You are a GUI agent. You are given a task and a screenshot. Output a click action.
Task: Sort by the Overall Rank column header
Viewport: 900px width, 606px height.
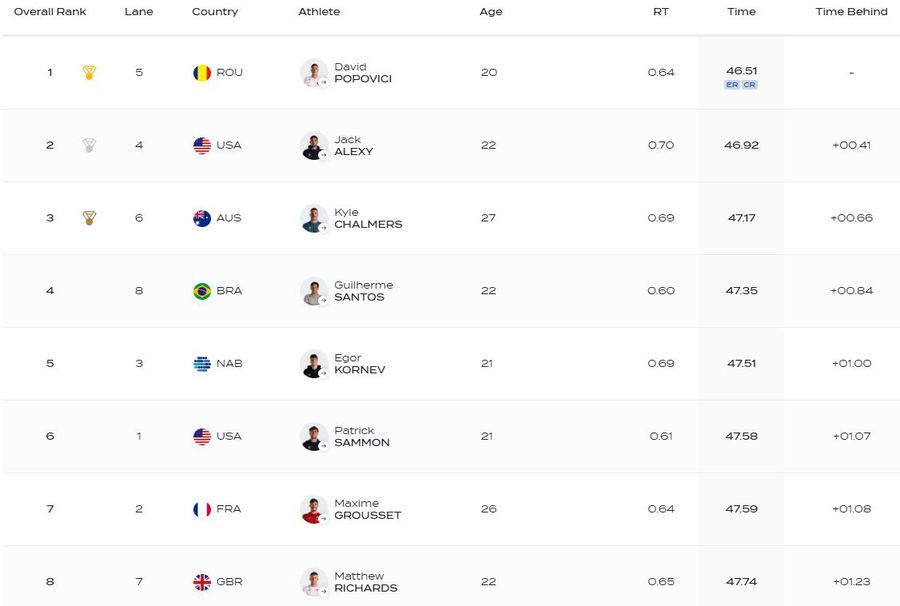tap(50, 11)
